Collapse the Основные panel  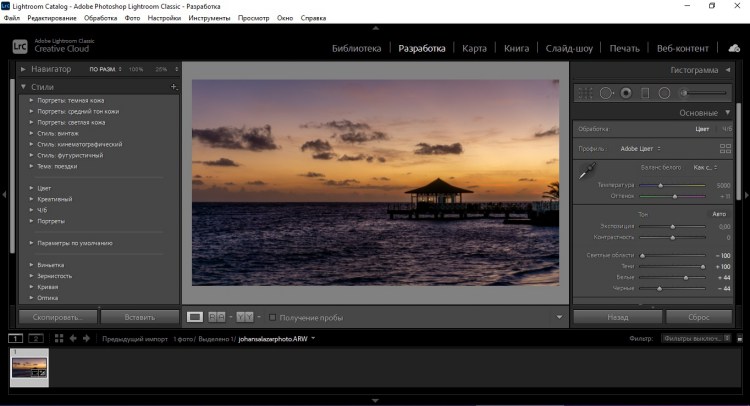click(x=728, y=113)
